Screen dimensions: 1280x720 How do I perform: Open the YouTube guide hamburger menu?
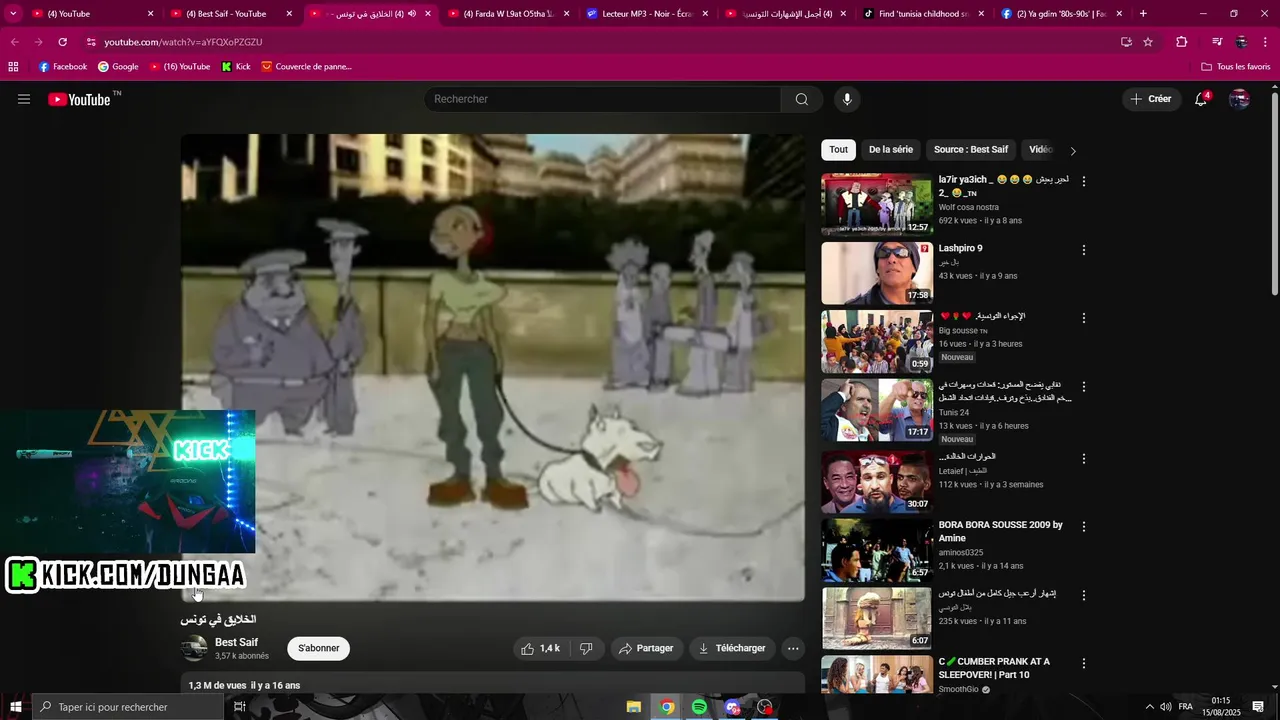tap(24, 99)
